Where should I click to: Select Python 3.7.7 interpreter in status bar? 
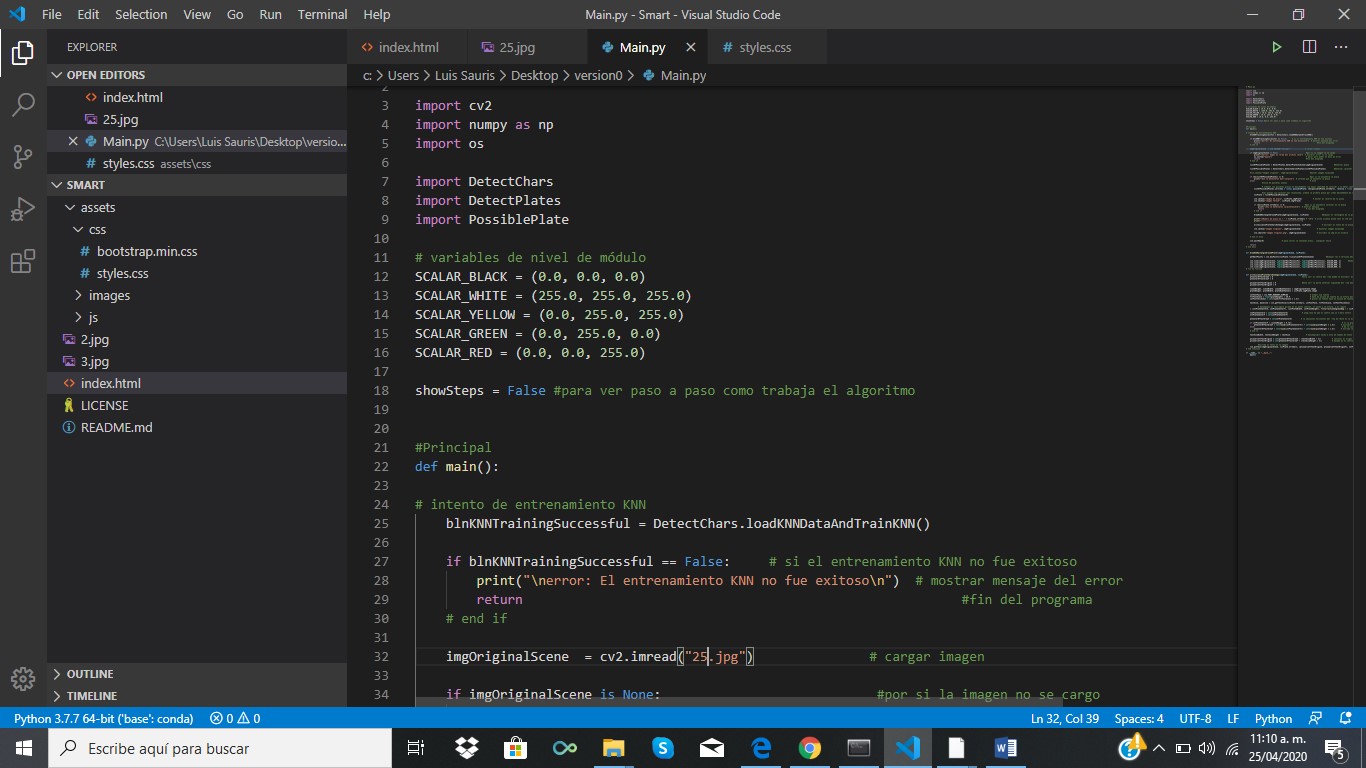pyautogui.click(x=104, y=718)
